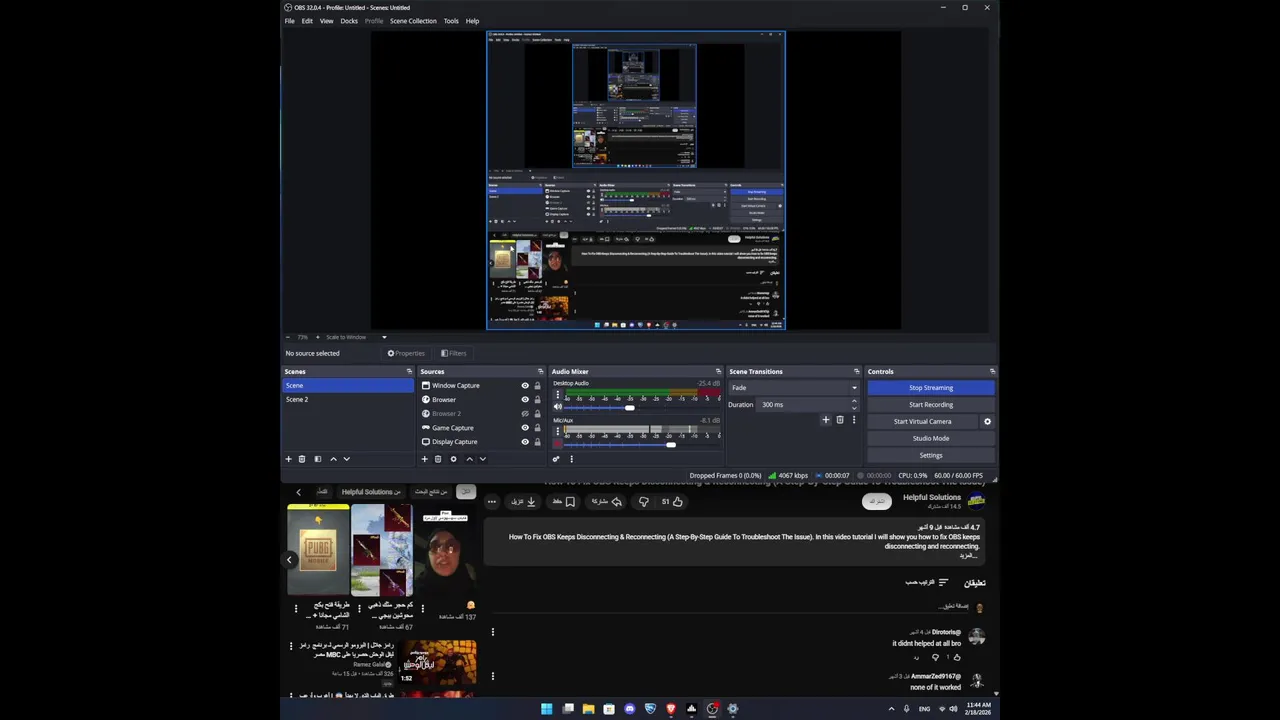Show hidden system tray icons chevron
Image resolution: width=1280 pixels, height=720 pixels.
tap(891, 709)
